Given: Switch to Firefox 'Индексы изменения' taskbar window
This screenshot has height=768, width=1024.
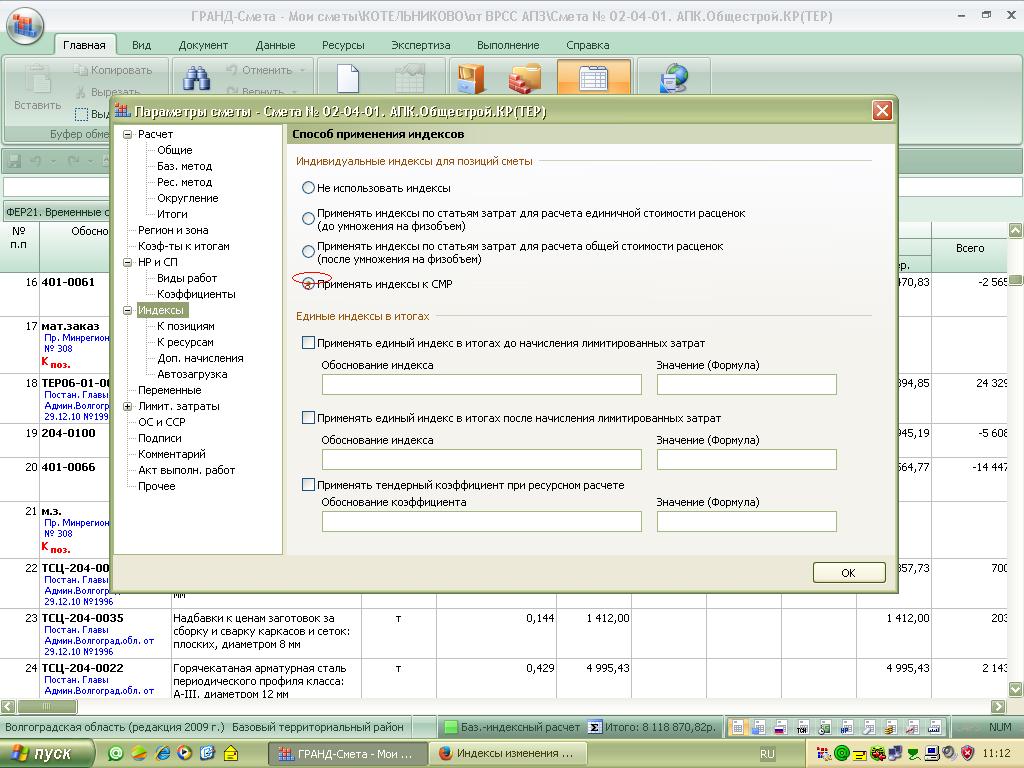Looking at the screenshot, I should point(507,754).
